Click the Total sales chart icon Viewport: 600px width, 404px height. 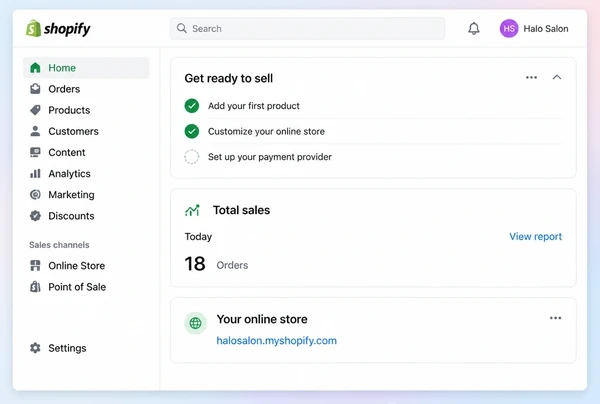pyautogui.click(x=192, y=210)
